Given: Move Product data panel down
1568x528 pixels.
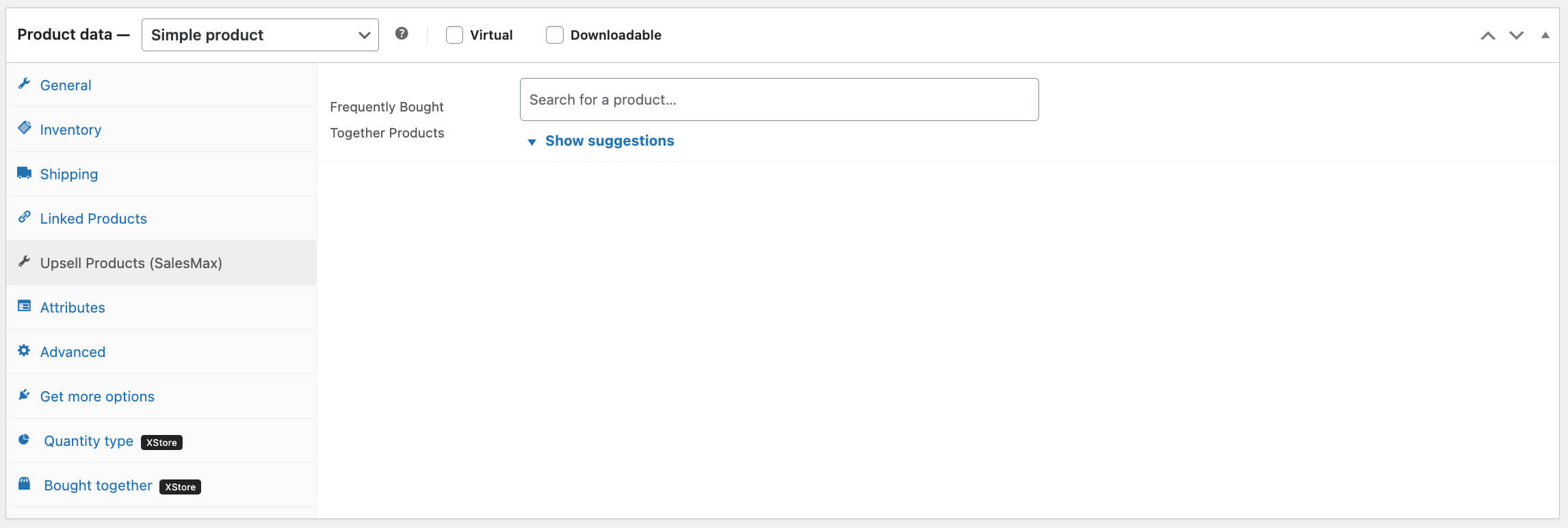Looking at the screenshot, I should pyautogui.click(x=1517, y=36).
